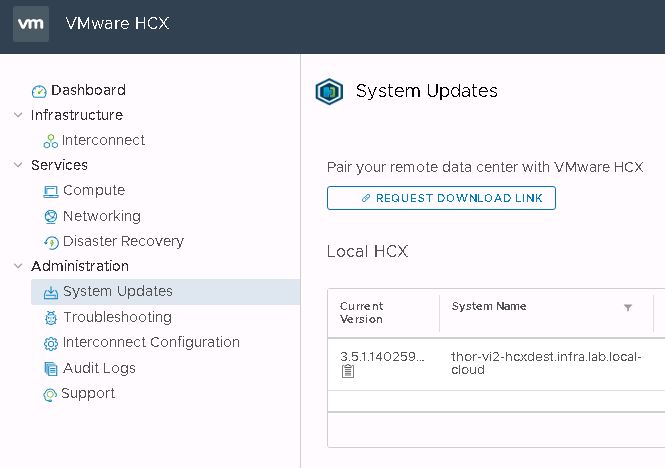Click the Networking globe icon
Image resolution: width=665 pixels, height=468 pixels.
(51, 216)
